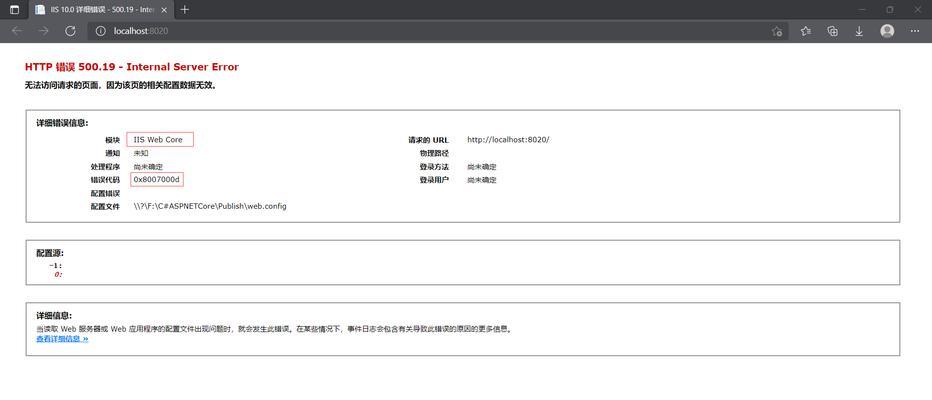Open browser settings and more menu
This screenshot has height=400, width=932.
pyautogui.click(x=915, y=31)
